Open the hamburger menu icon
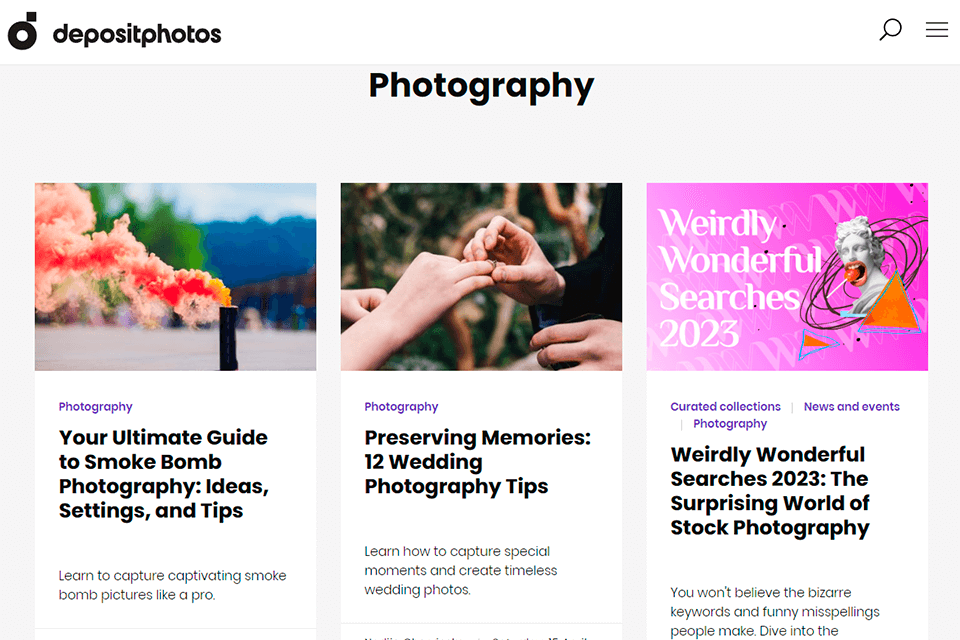The image size is (960, 640). pos(937,29)
